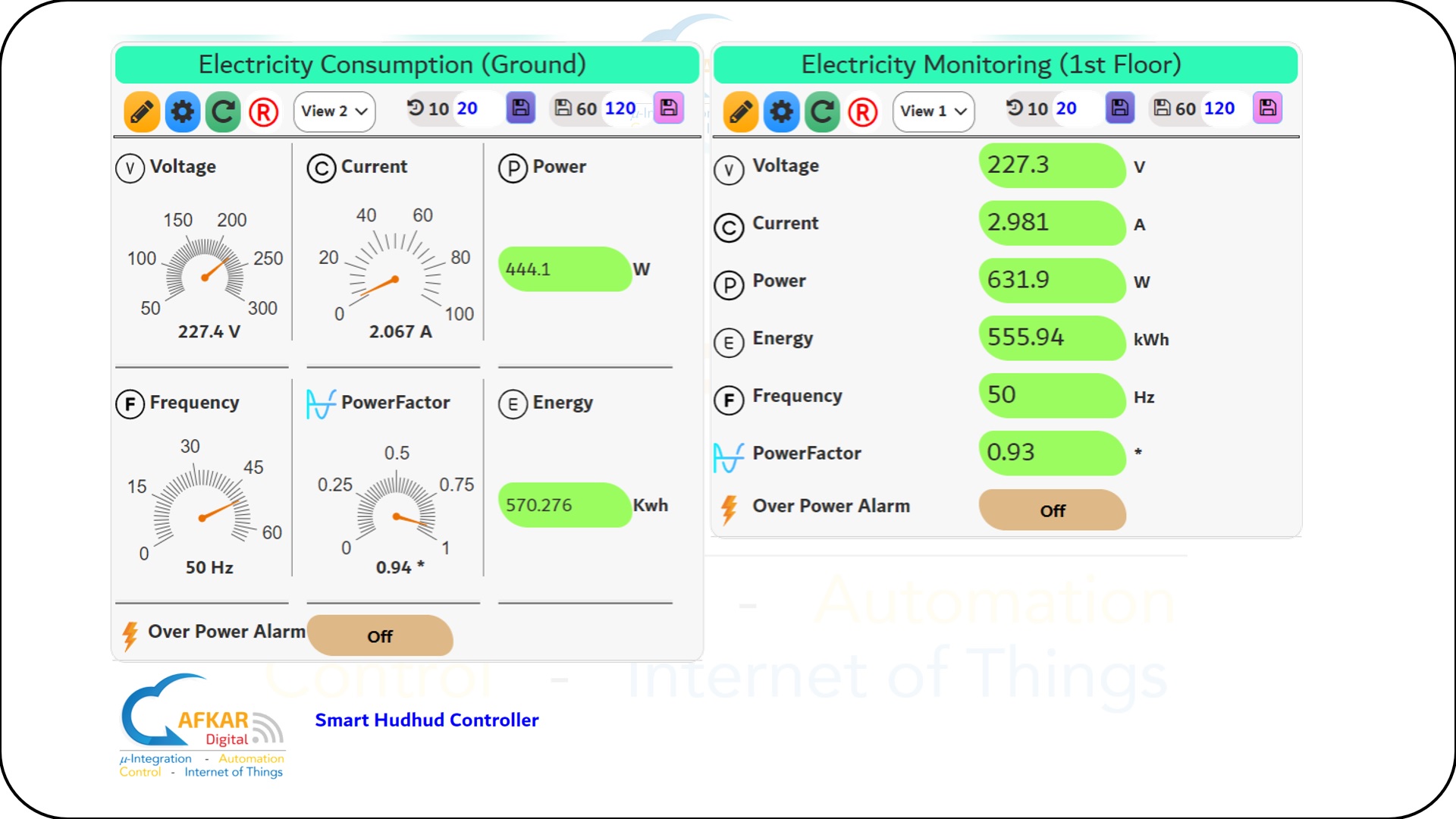Click the 20 refresh interval in Ground panel
The height and width of the screenshot is (819, 1456).
467,108
